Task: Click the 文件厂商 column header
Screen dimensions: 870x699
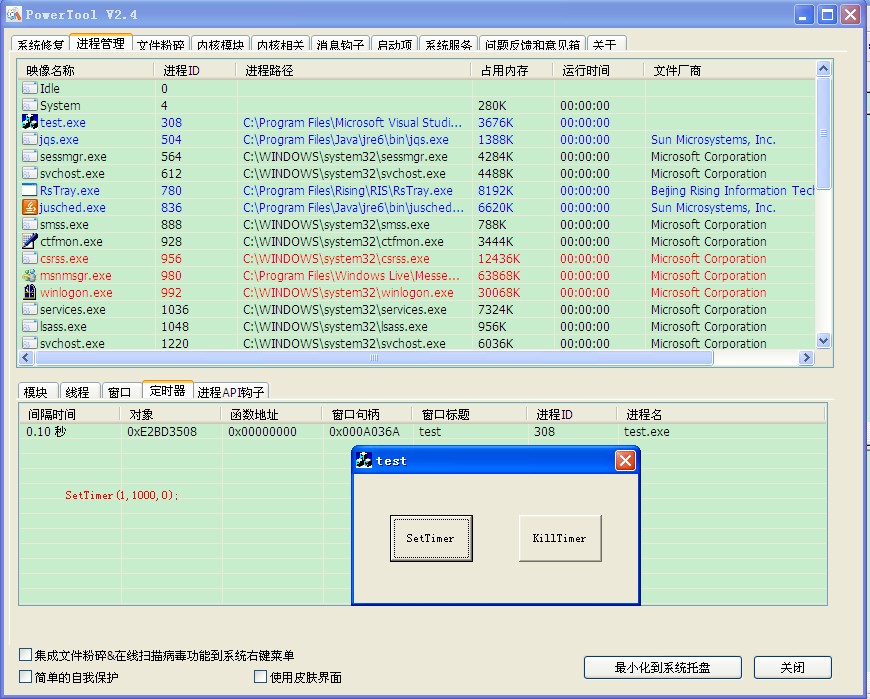Action: click(730, 70)
